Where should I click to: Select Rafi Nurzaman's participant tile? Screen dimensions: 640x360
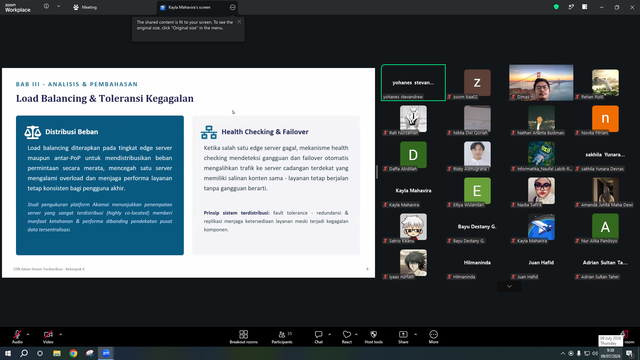pyautogui.click(x=413, y=119)
